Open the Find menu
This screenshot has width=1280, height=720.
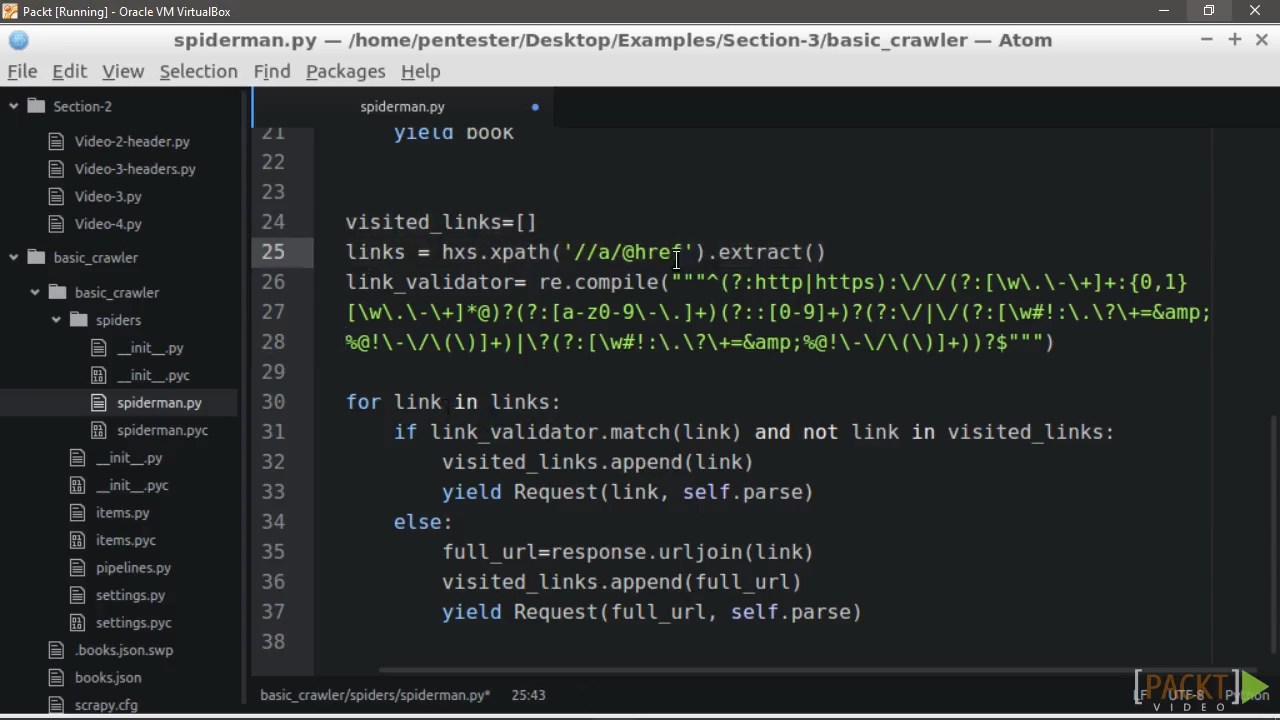(272, 71)
